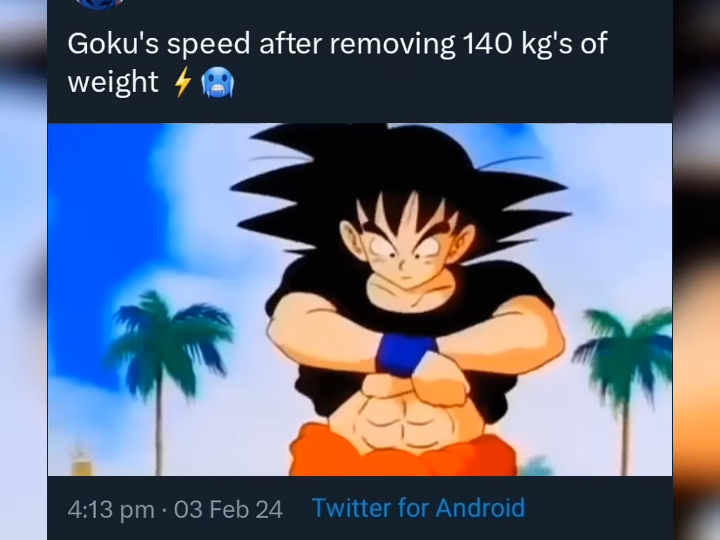Click Goku's spiky black hair

pyautogui.click(x=399, y=184)
